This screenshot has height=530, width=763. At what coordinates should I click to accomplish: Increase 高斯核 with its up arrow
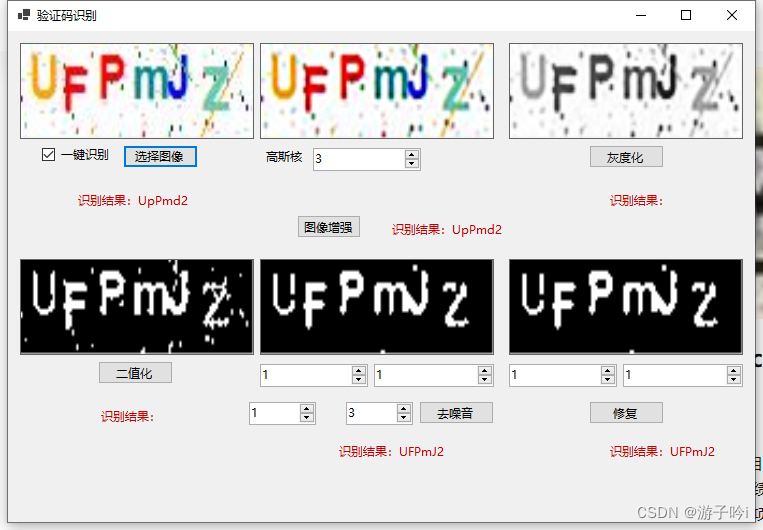click(412, 154)
